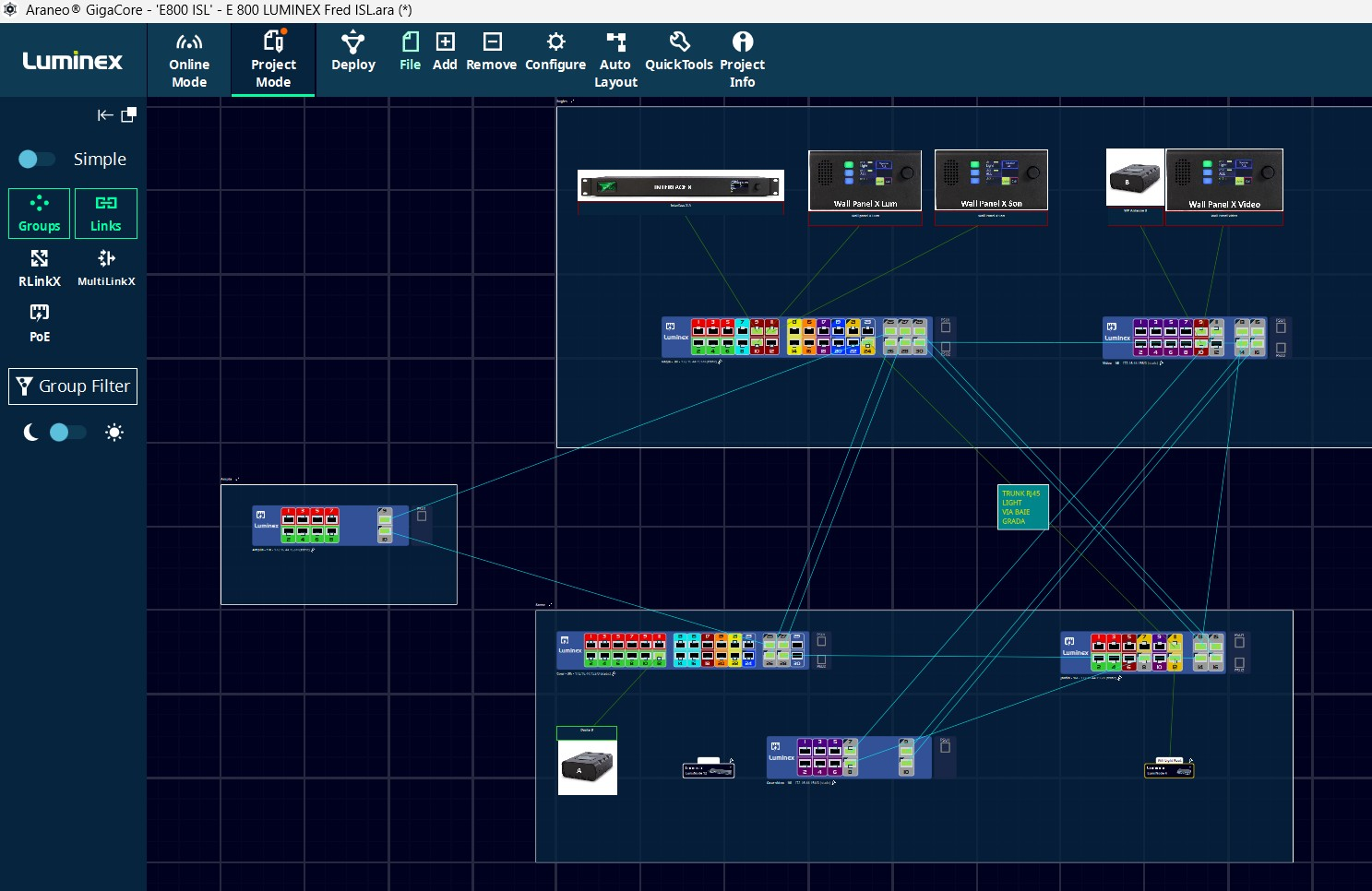Enable MultiLinkX view

106,267
